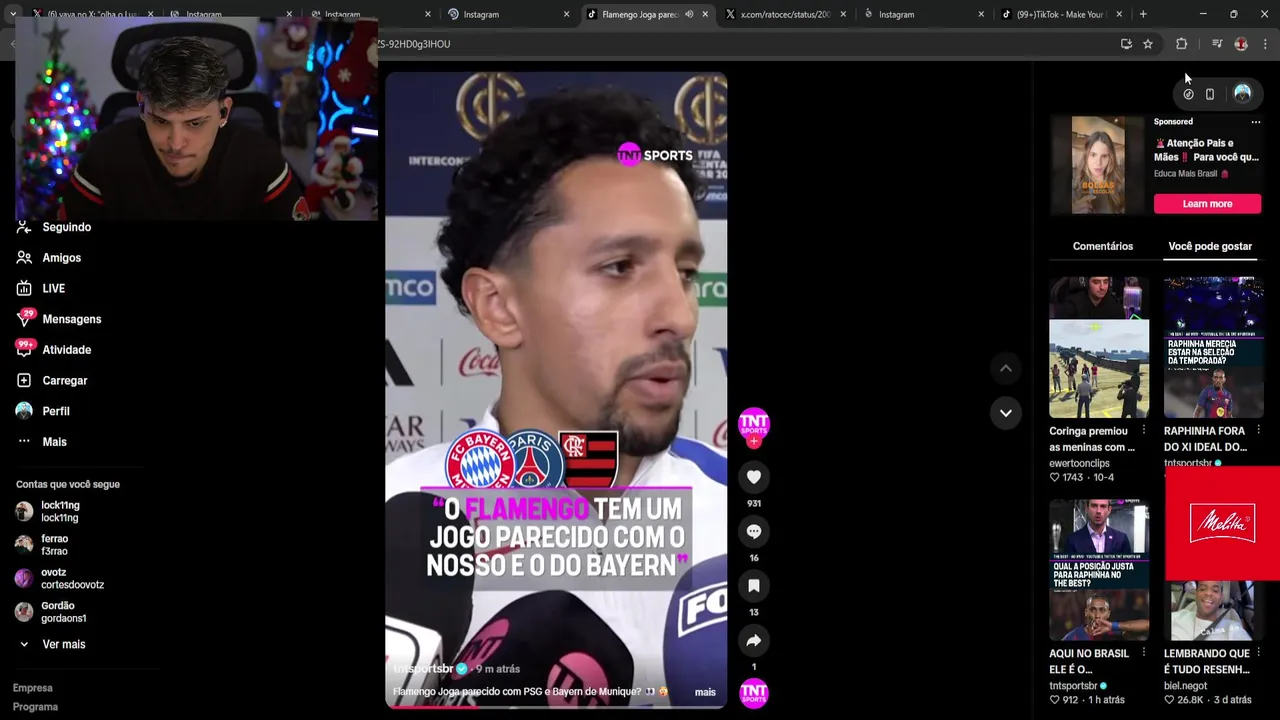Open the TNT Sports sound disc

(x=754, y=692)
